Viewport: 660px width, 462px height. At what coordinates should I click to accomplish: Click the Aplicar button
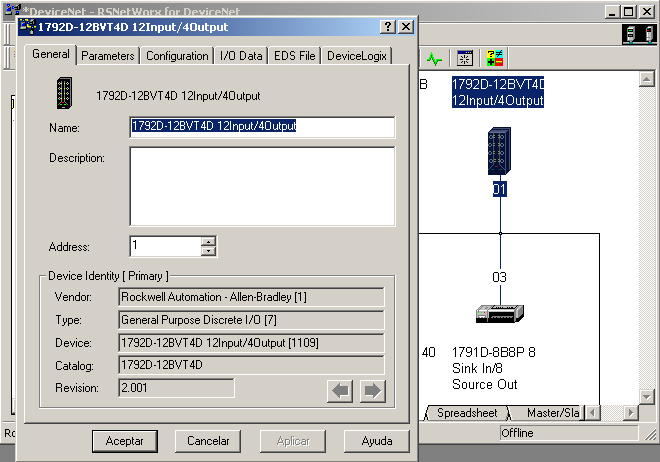coord(293,441)
